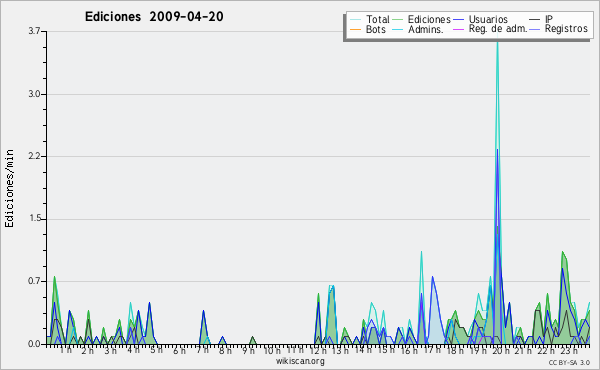Image resolution: width=600 pixels, height=370 pixels.
Task: Click the 1.5 value on y-axis
Action: point(34,219)
